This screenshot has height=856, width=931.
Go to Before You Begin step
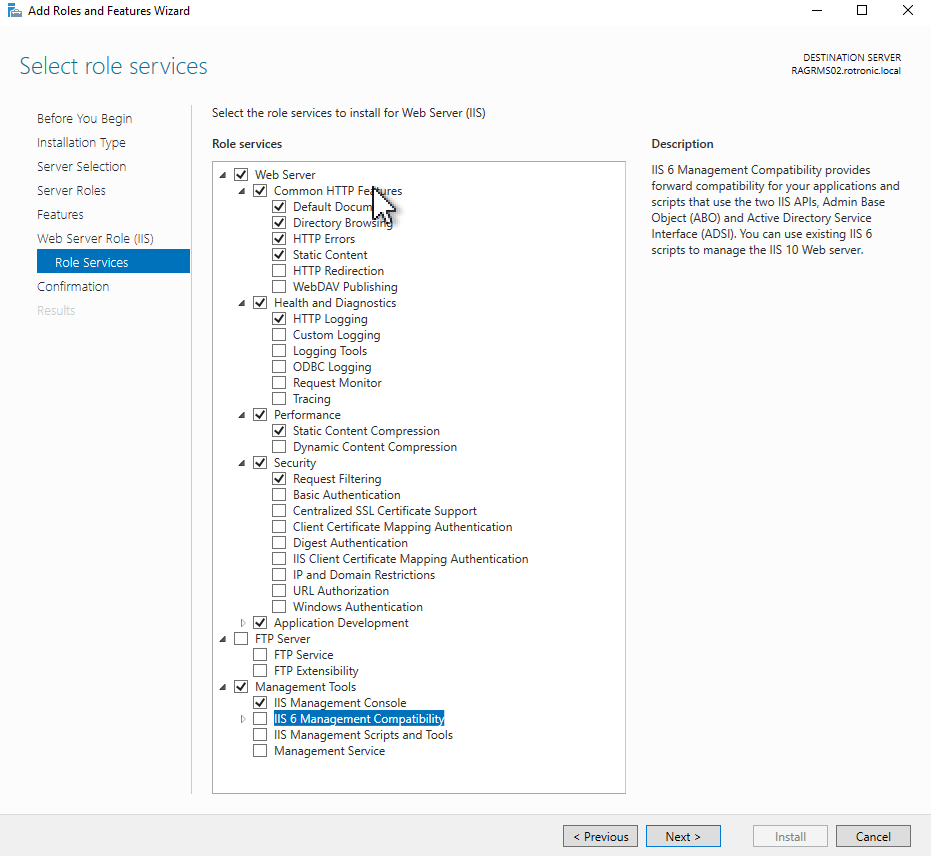point(84,119)
